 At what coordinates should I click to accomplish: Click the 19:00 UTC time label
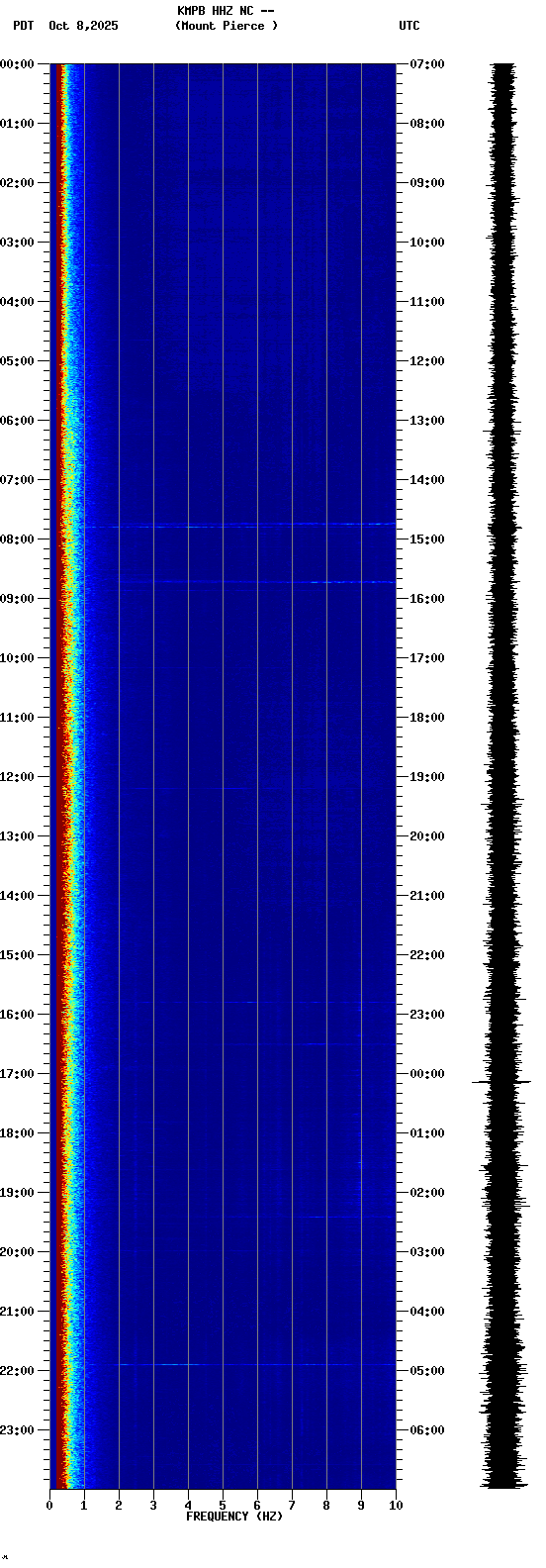point(427,777)
